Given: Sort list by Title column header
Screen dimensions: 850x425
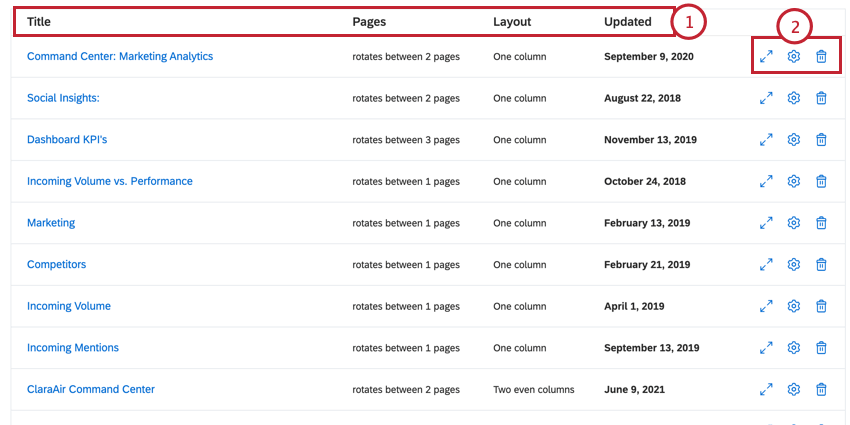Looking at the screenshot, I should click(38, 22).
